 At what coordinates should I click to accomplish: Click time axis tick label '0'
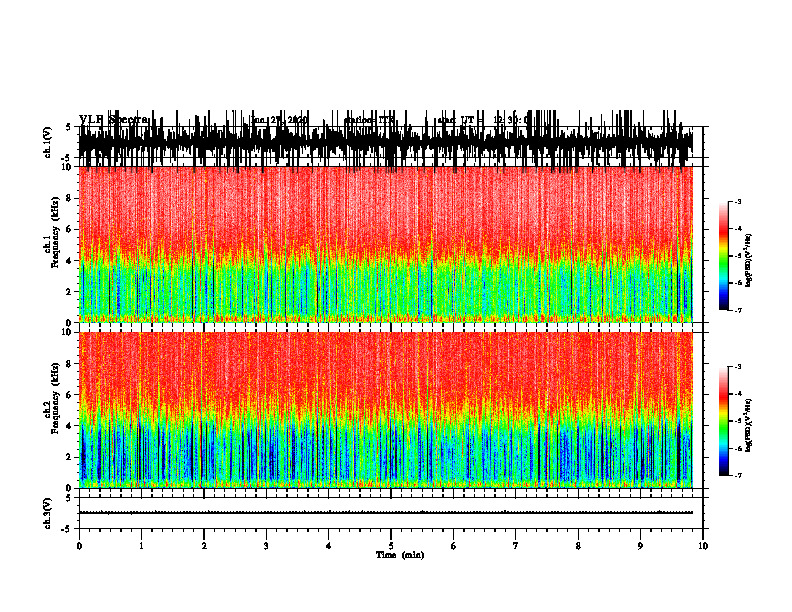pos(79,546)
